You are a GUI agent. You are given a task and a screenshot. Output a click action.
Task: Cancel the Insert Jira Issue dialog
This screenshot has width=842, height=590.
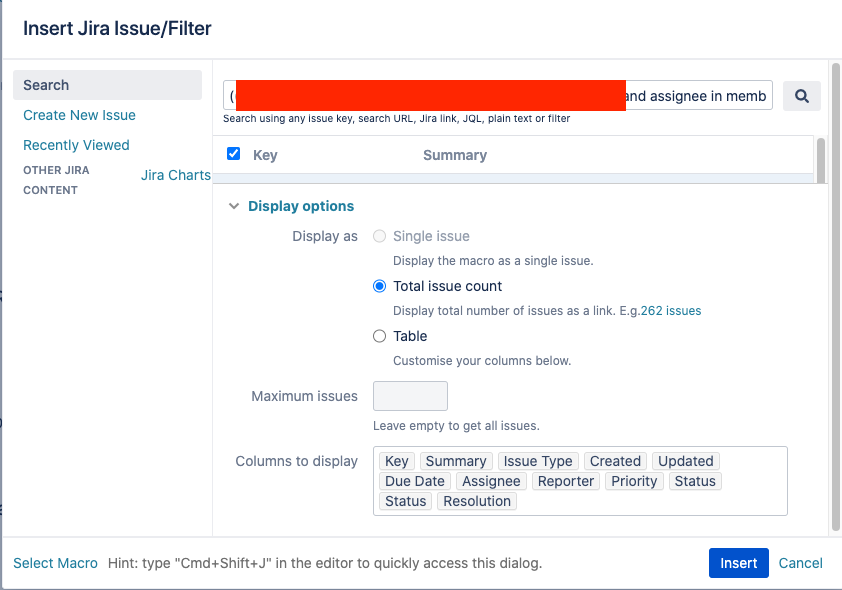click(801, 563)
